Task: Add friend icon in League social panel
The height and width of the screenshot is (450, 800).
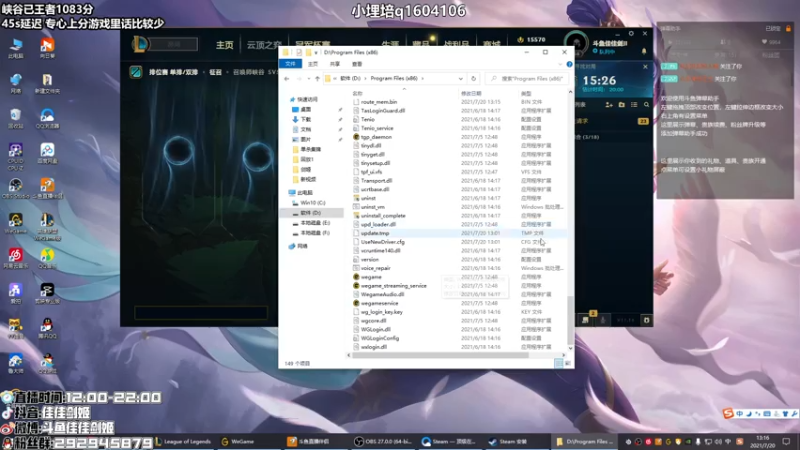Action: coord(609,105)
